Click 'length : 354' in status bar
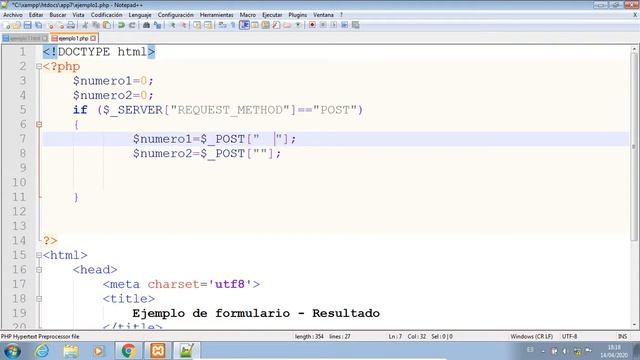 tap(309, 336)
